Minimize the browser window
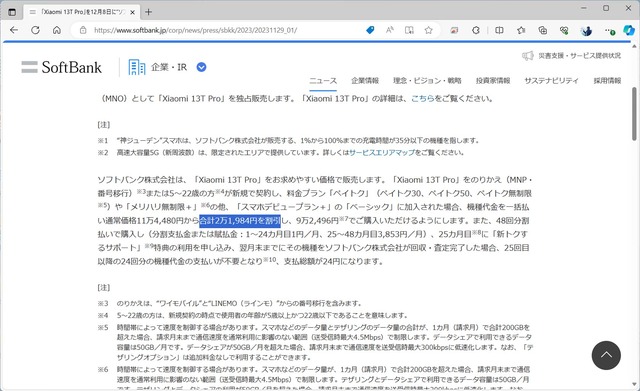The image size is (640, 391). pyautogui.click(x=584, y=8)
